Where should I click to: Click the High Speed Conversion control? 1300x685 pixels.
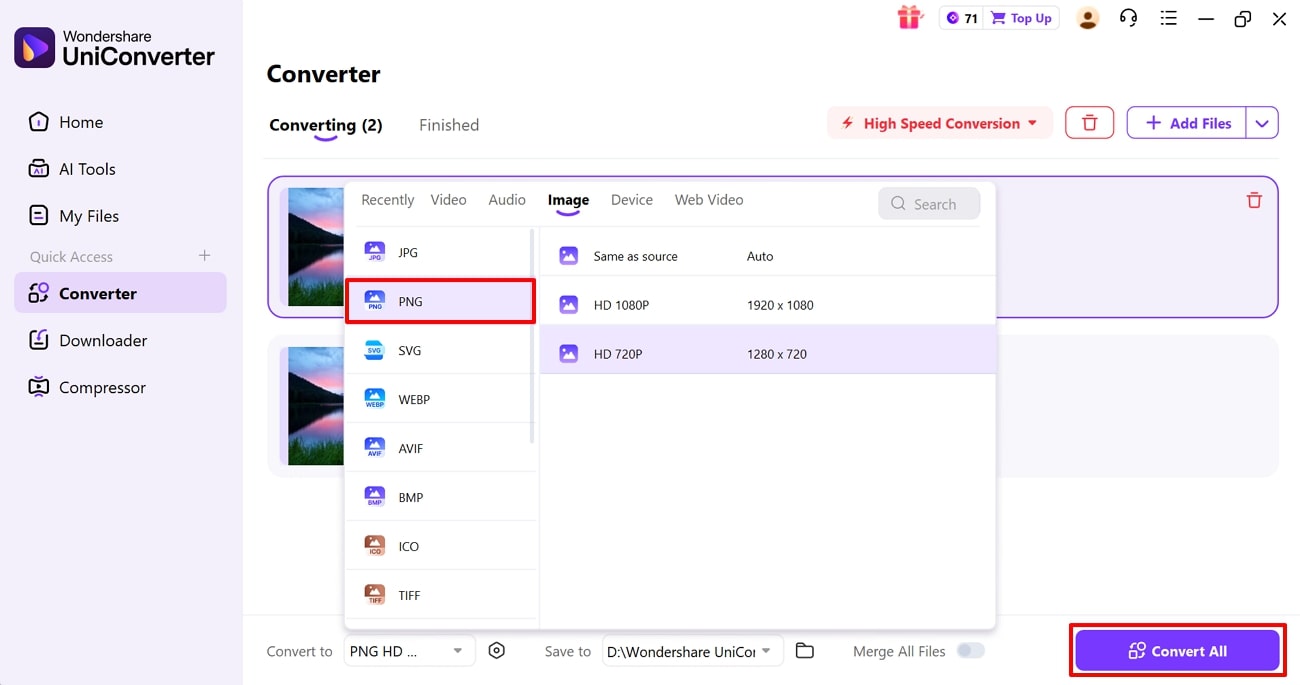coord(938,122)
